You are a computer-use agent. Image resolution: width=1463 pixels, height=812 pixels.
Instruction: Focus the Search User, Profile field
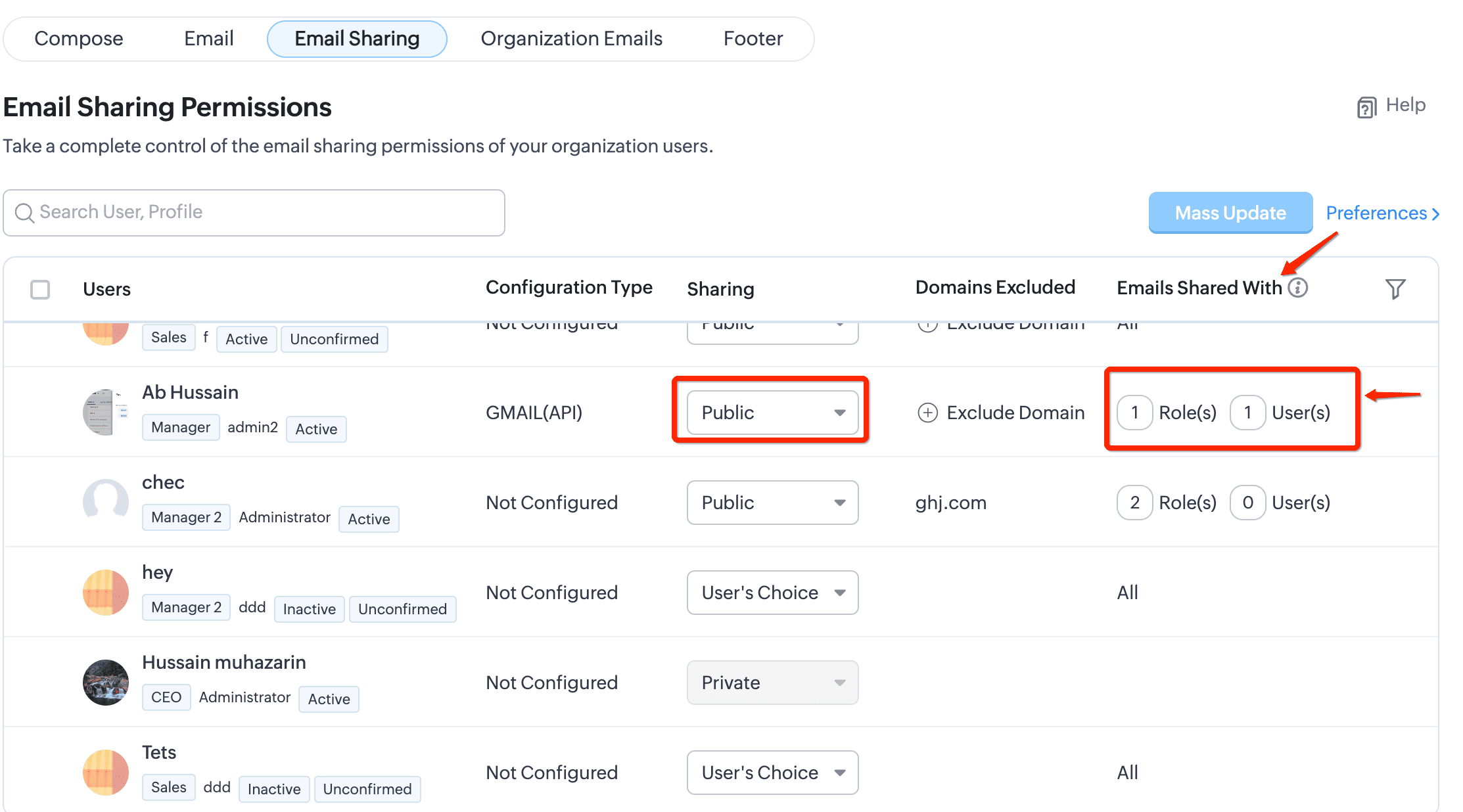pos(263,212)
